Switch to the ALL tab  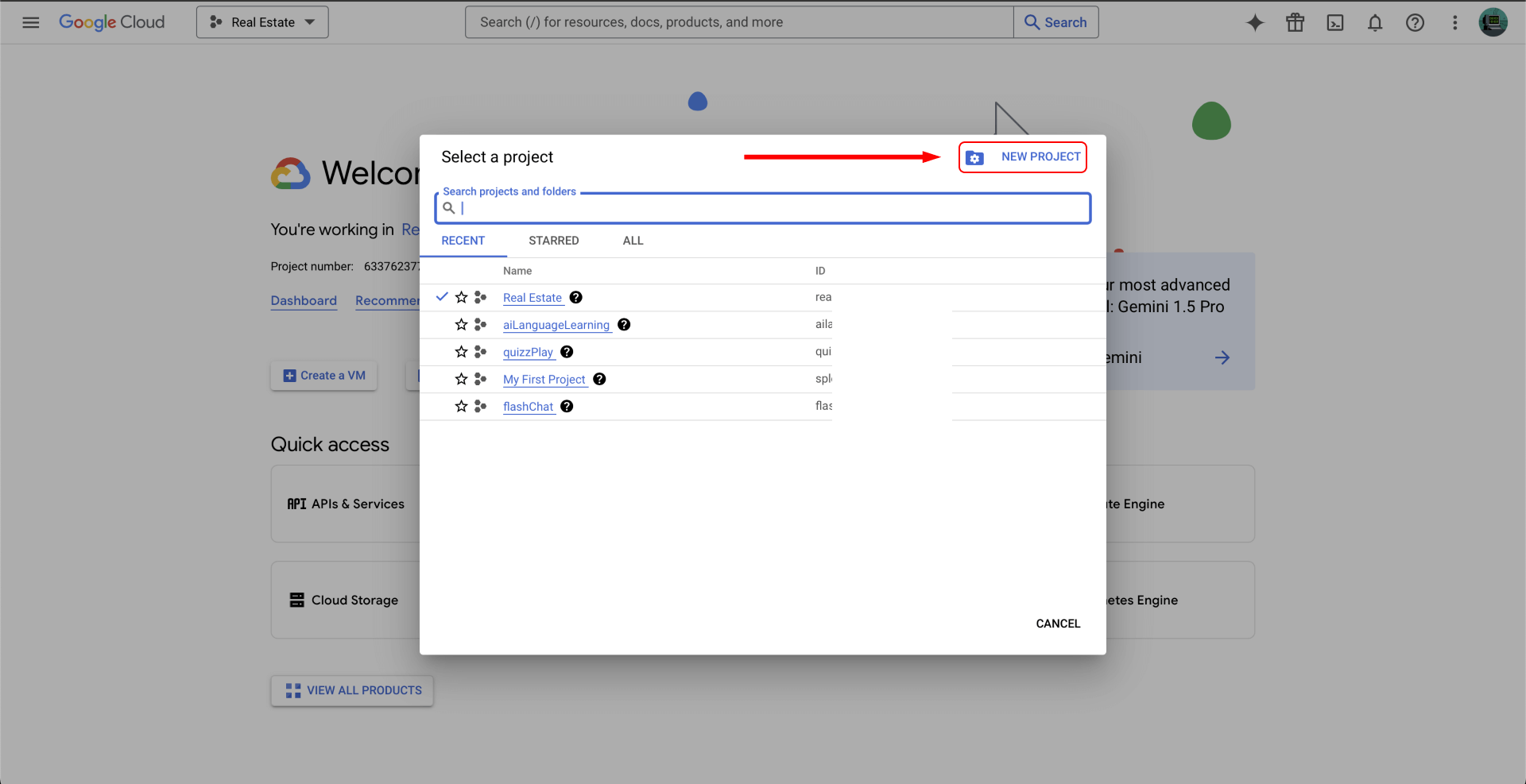tap(633, 241)
